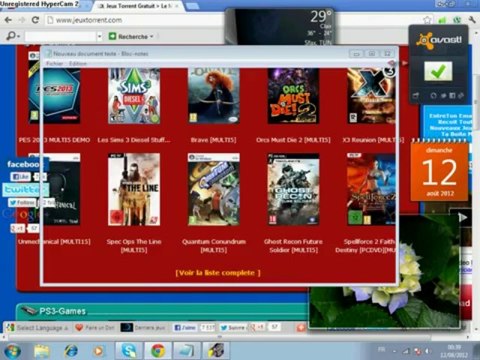Click the browser address bar
Viewport: 480px width, 360px height.
pyautogui.click(x=233, y=20)
